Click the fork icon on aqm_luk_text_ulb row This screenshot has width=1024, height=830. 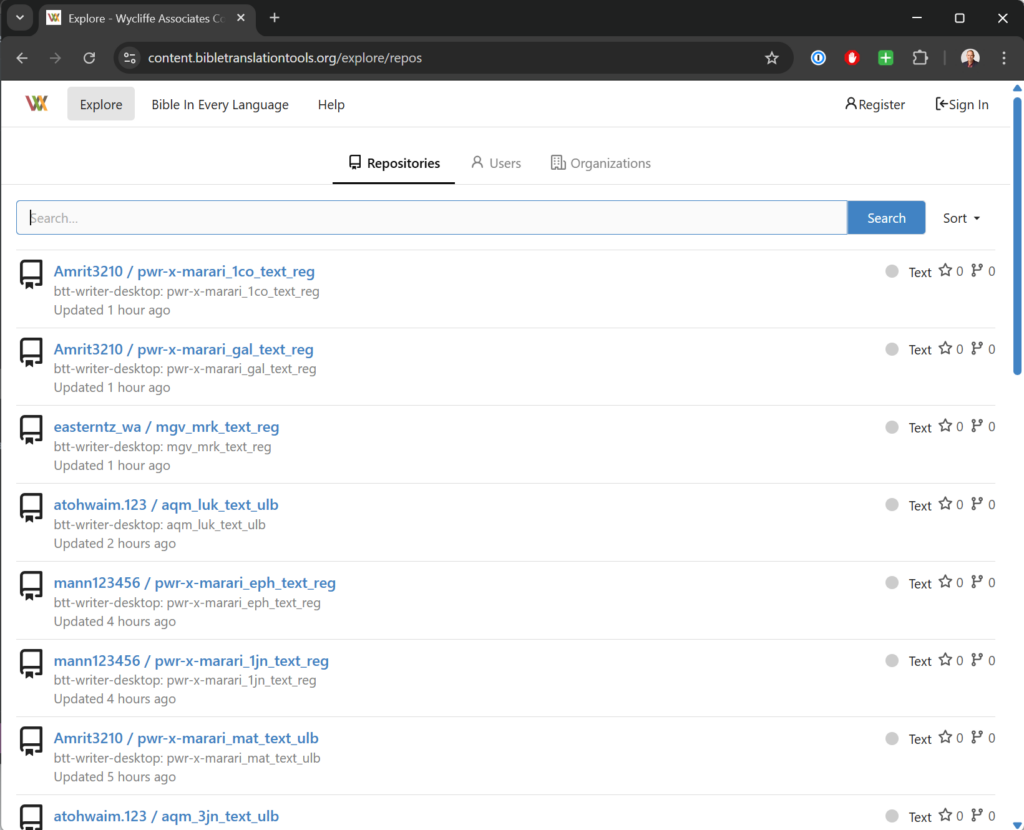977,505
